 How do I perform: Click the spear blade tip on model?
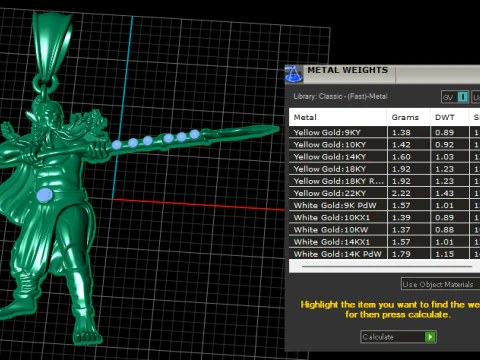point(273,129)
